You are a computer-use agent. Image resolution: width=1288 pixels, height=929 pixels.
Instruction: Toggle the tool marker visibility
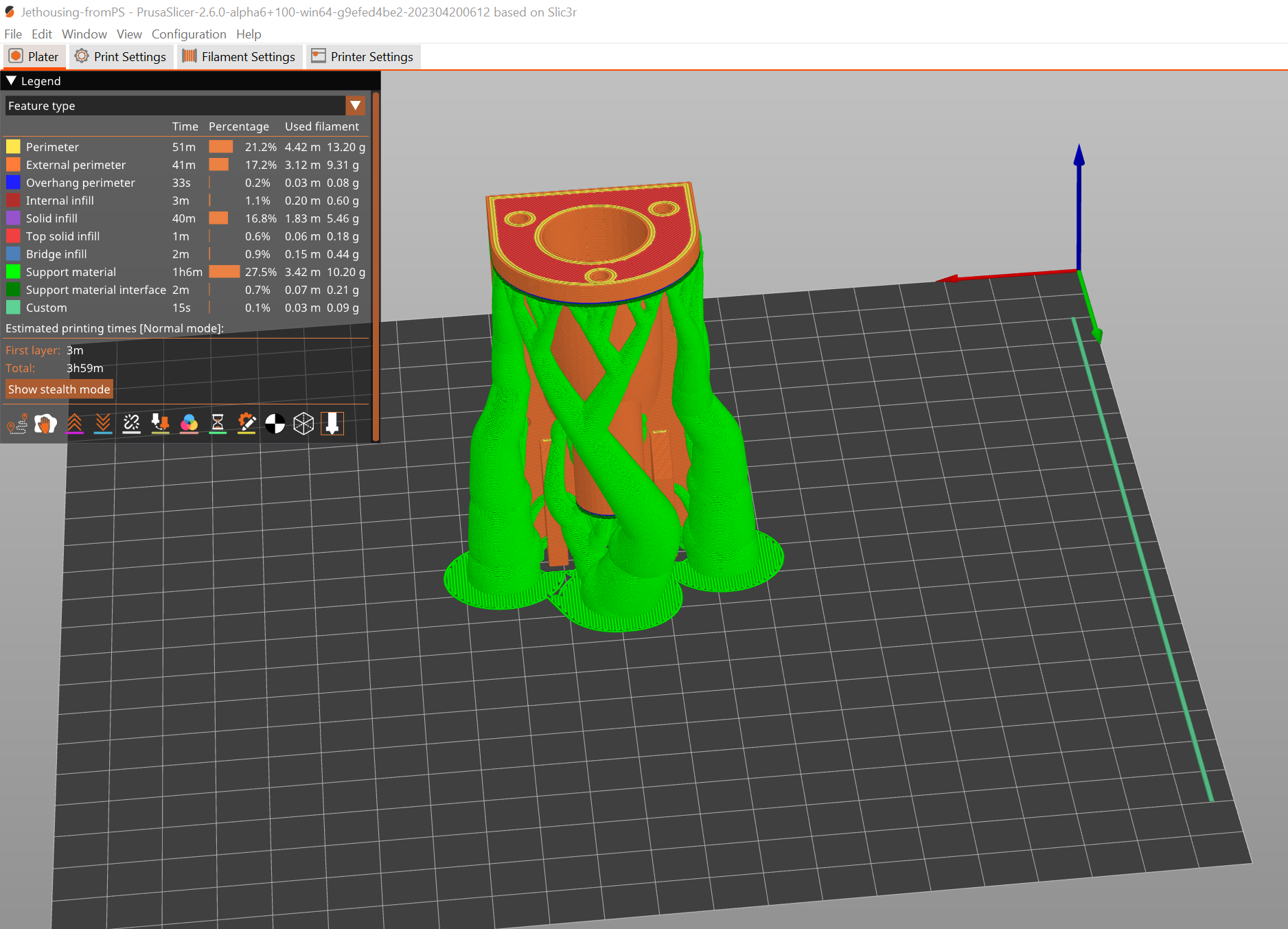(x=332, y=424)
